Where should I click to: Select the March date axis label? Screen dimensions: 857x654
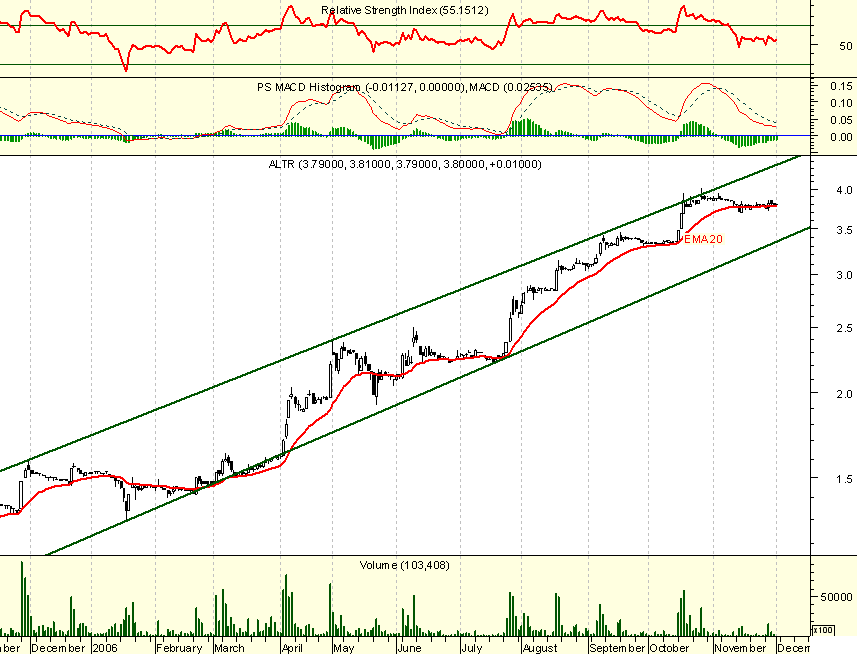(x=230, y=648)
